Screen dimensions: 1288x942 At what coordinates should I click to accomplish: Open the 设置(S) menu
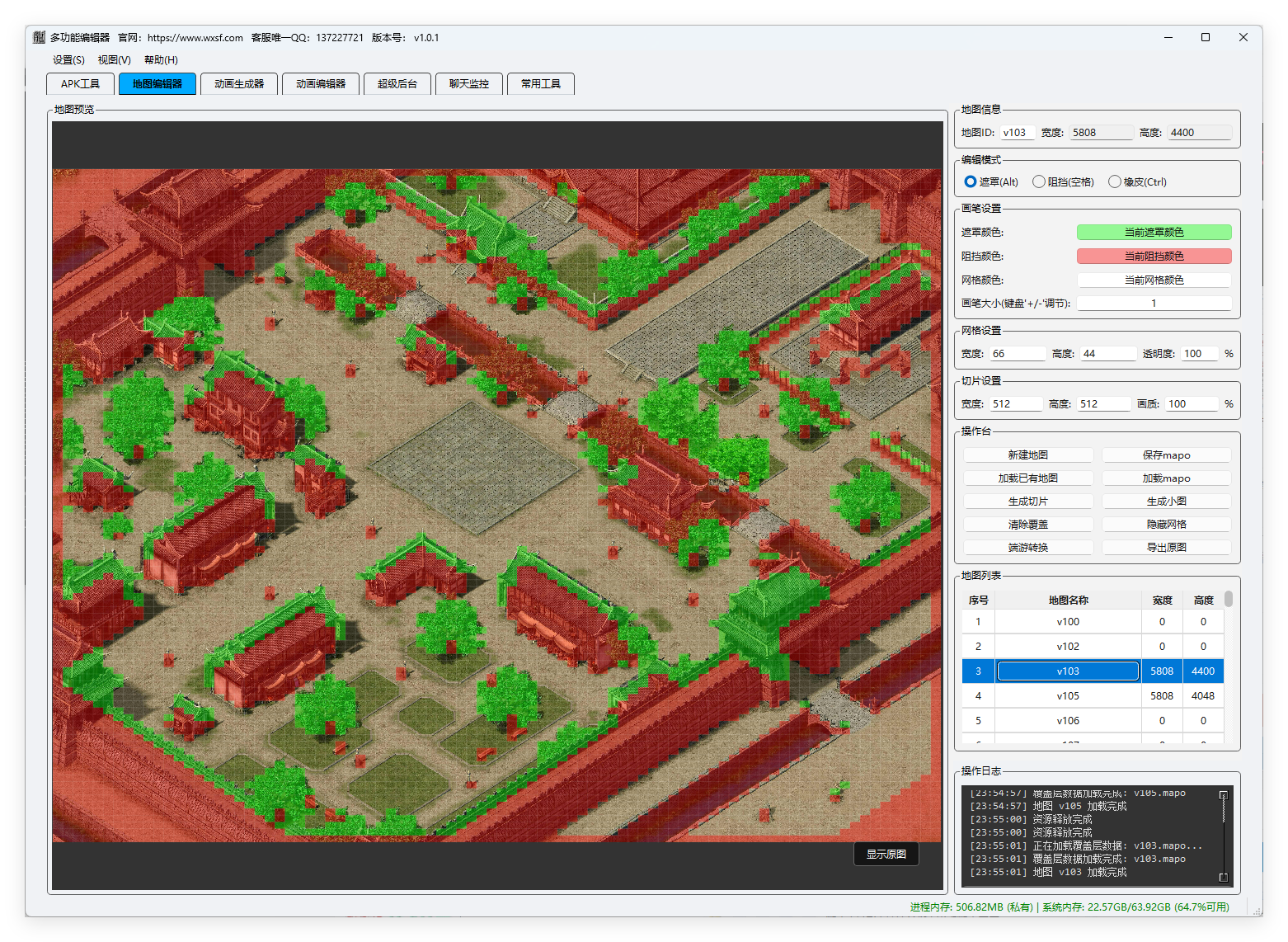coord(68,59)
